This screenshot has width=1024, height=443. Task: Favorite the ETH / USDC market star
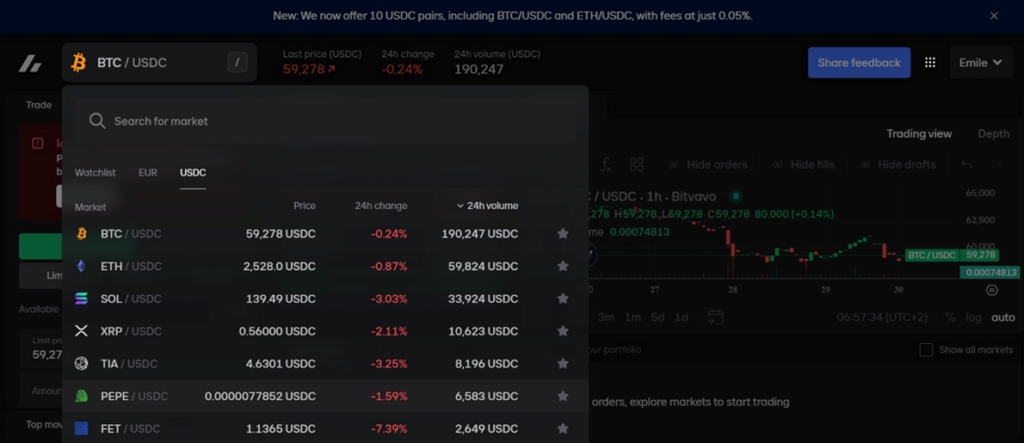[562, 266]
